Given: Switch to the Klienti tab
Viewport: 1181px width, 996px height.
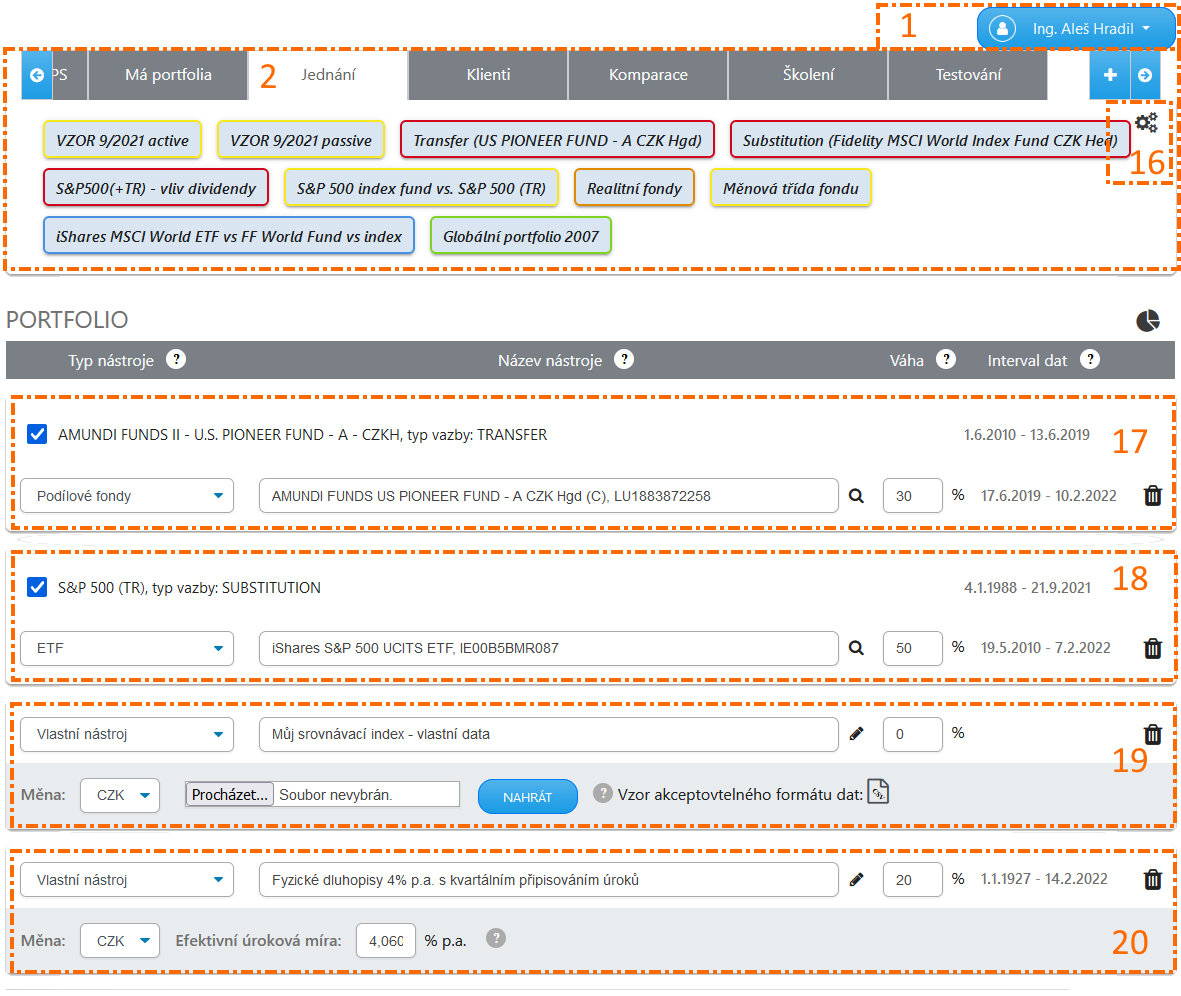Looking at the screenshot, I should tap(488, 75).
